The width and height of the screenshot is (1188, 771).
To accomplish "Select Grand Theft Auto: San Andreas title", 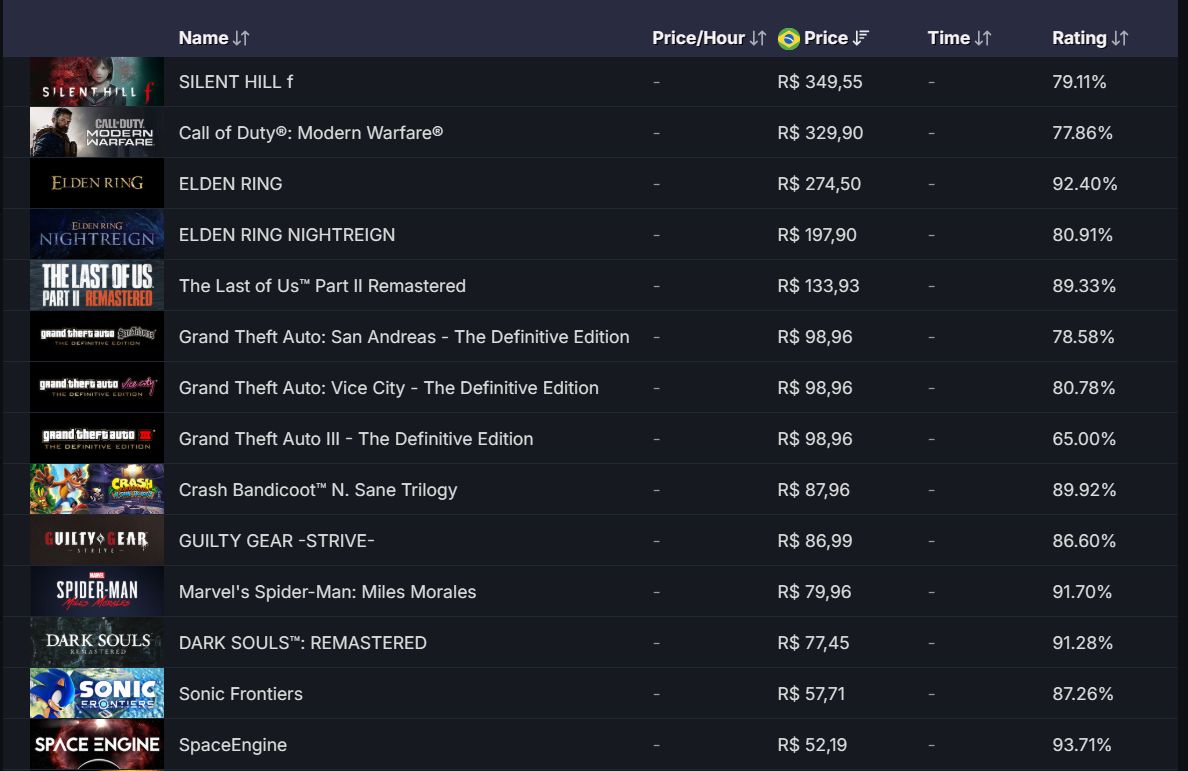I will (404, 336).
